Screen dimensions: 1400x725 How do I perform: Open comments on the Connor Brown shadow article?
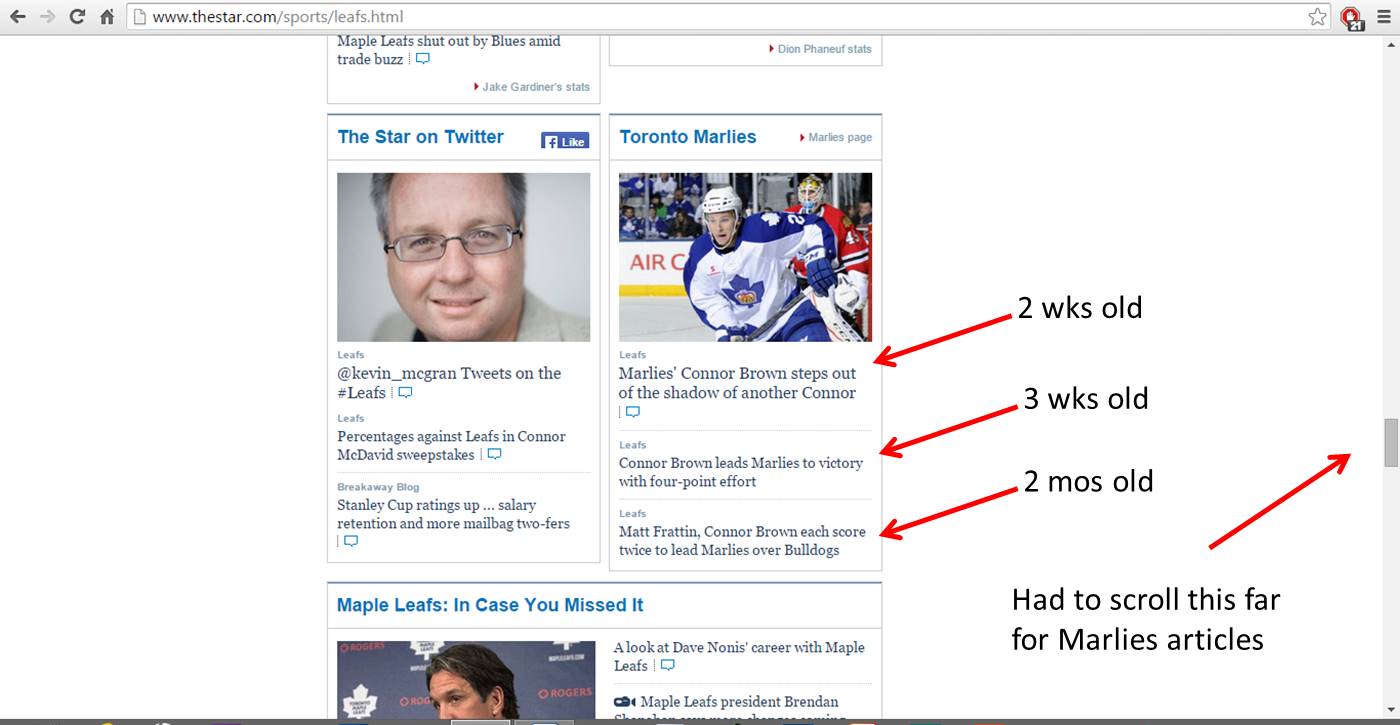point(632,412)
